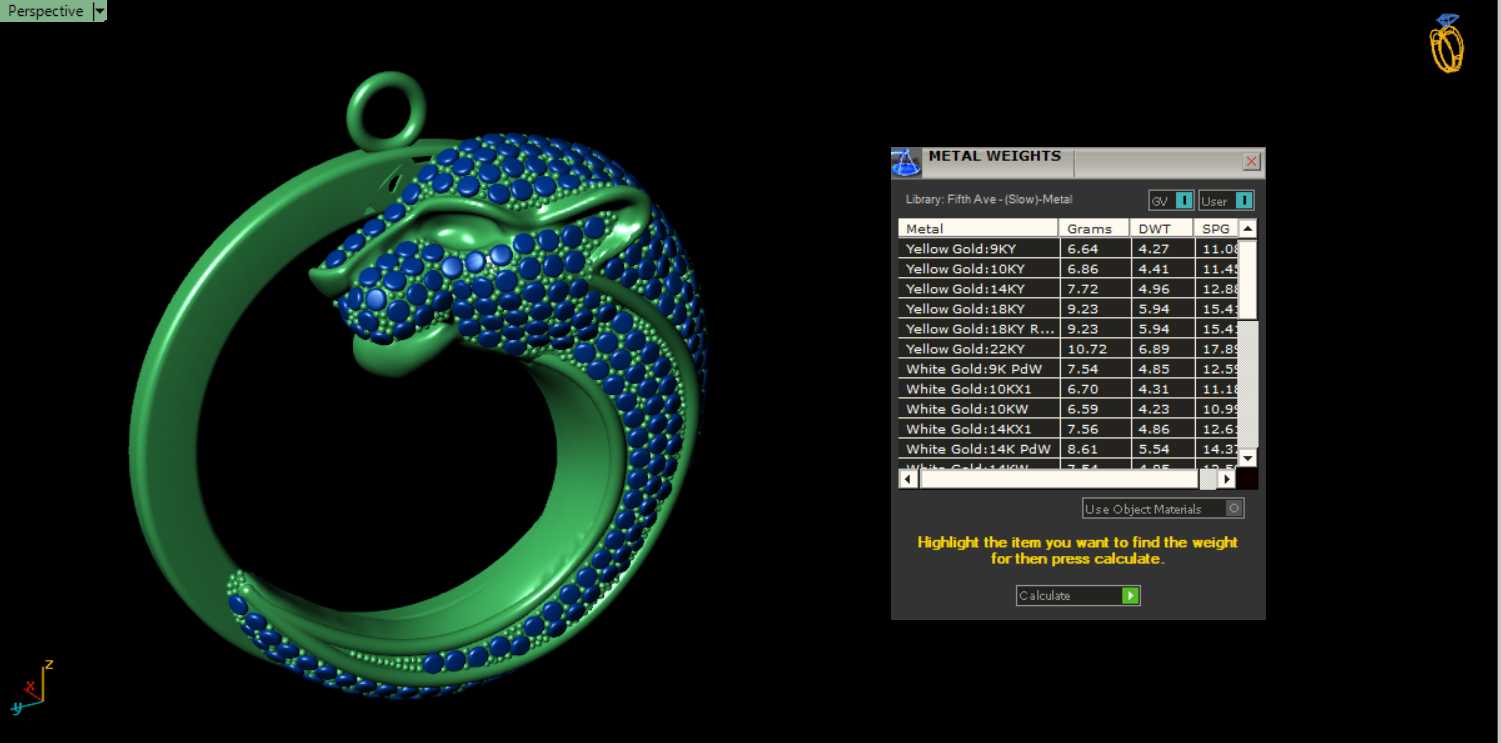
Task: Click the green arrow on Calculate
Action: 1130,596
